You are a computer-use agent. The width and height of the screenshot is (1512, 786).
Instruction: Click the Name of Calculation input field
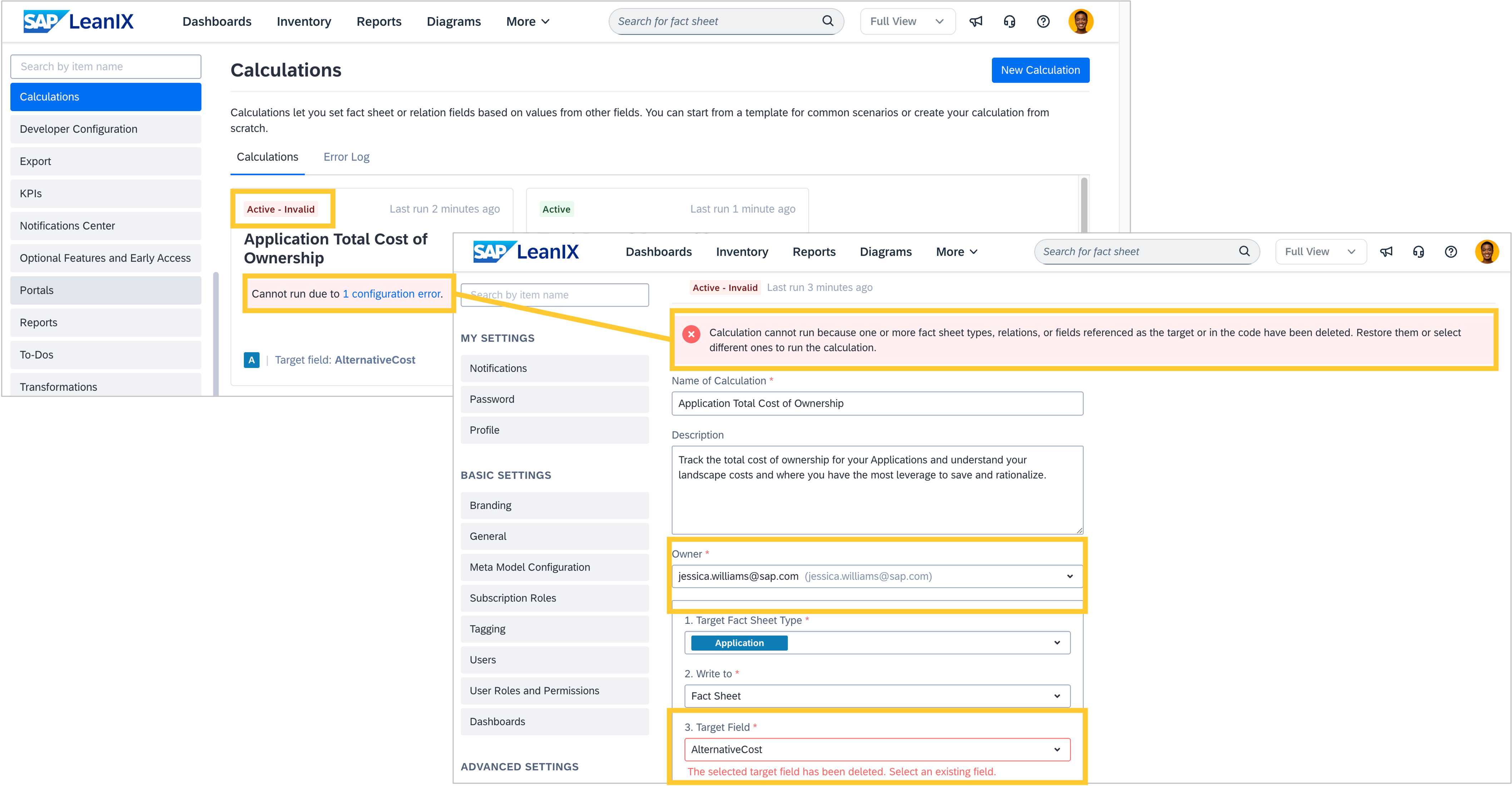pos(876,404)
